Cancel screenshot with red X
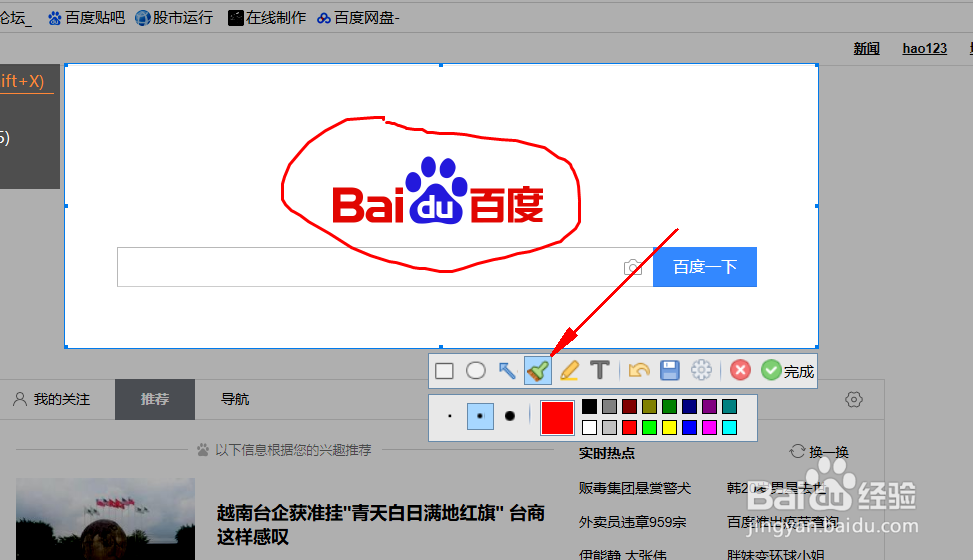 pos(740,371)
